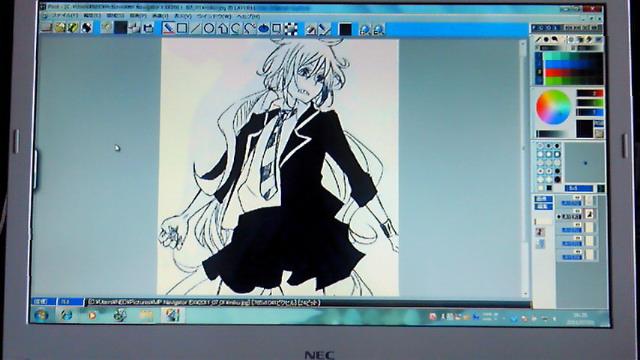Click the zoom out magnifier icon

point(378,29)
